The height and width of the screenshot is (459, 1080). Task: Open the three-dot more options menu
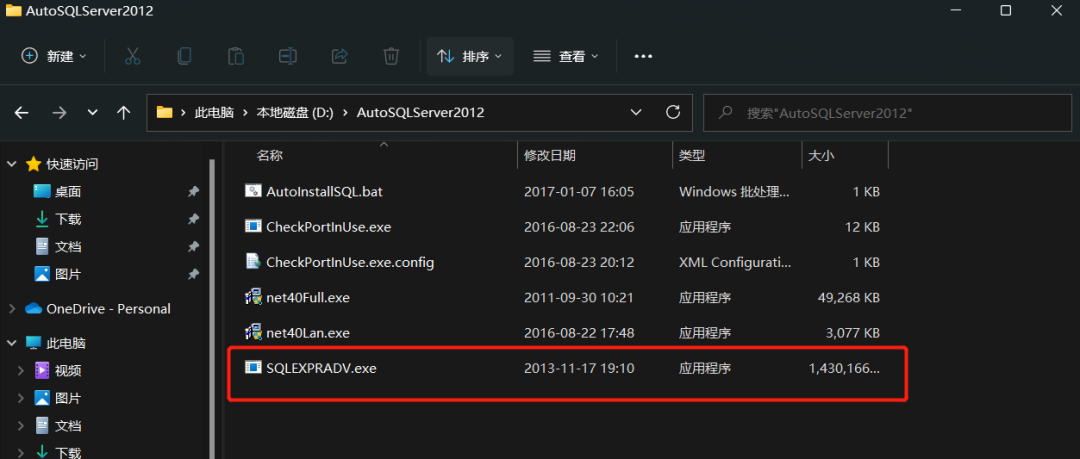pyautogui.click(x=643, y=57)
